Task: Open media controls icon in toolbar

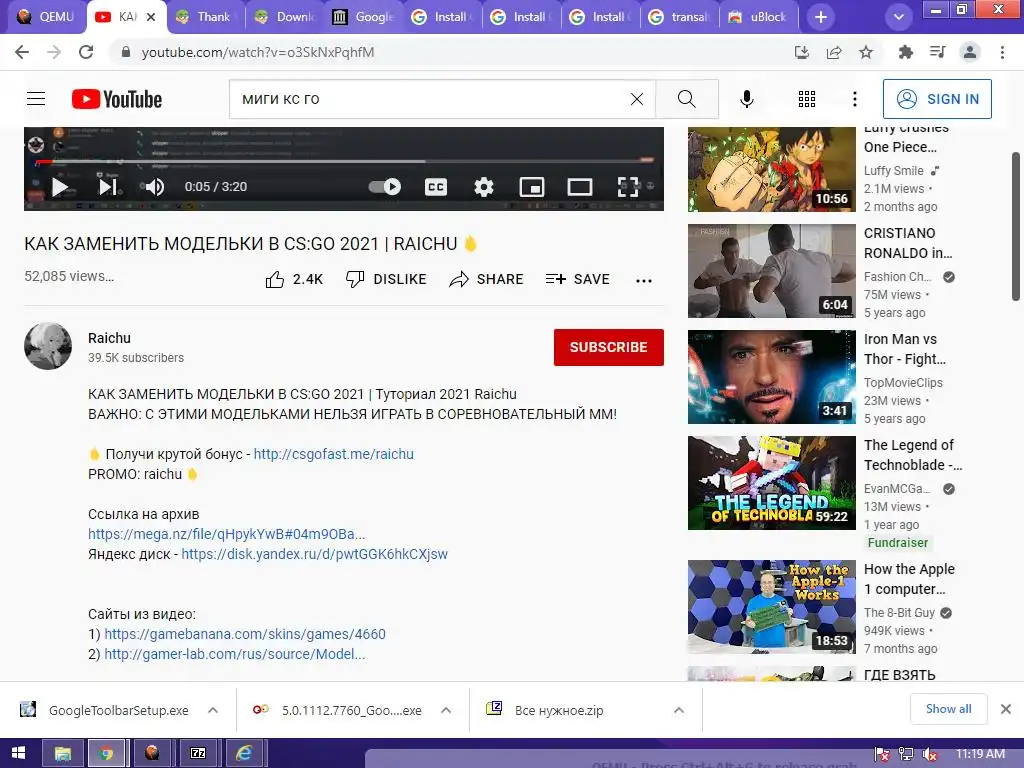Action: pos(937,52)
